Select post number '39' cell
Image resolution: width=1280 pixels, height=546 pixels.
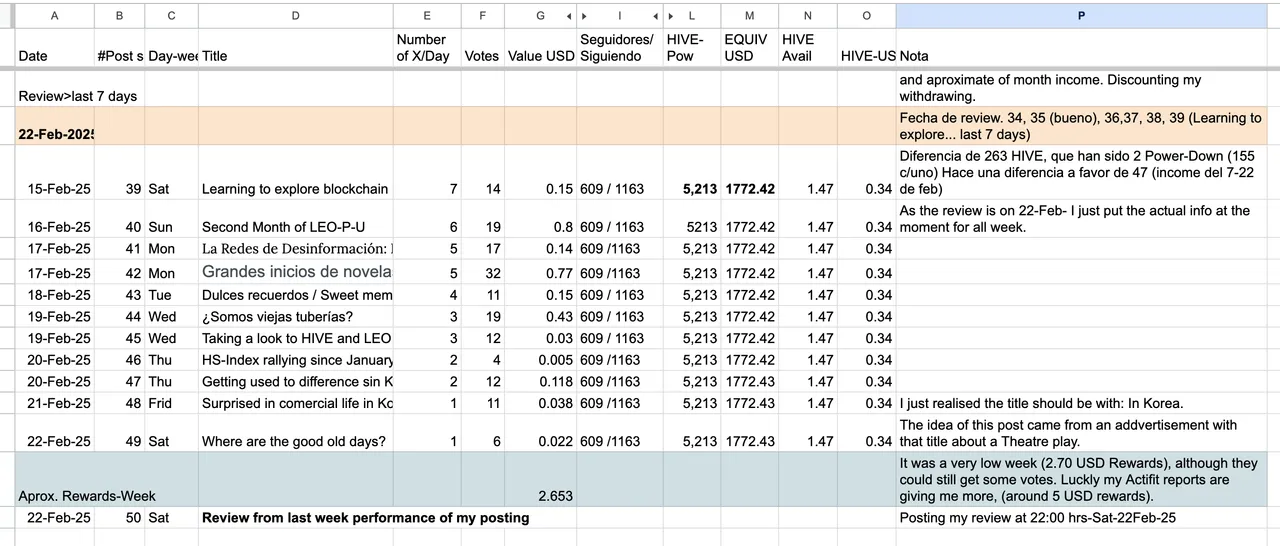[x=119, y=172]
